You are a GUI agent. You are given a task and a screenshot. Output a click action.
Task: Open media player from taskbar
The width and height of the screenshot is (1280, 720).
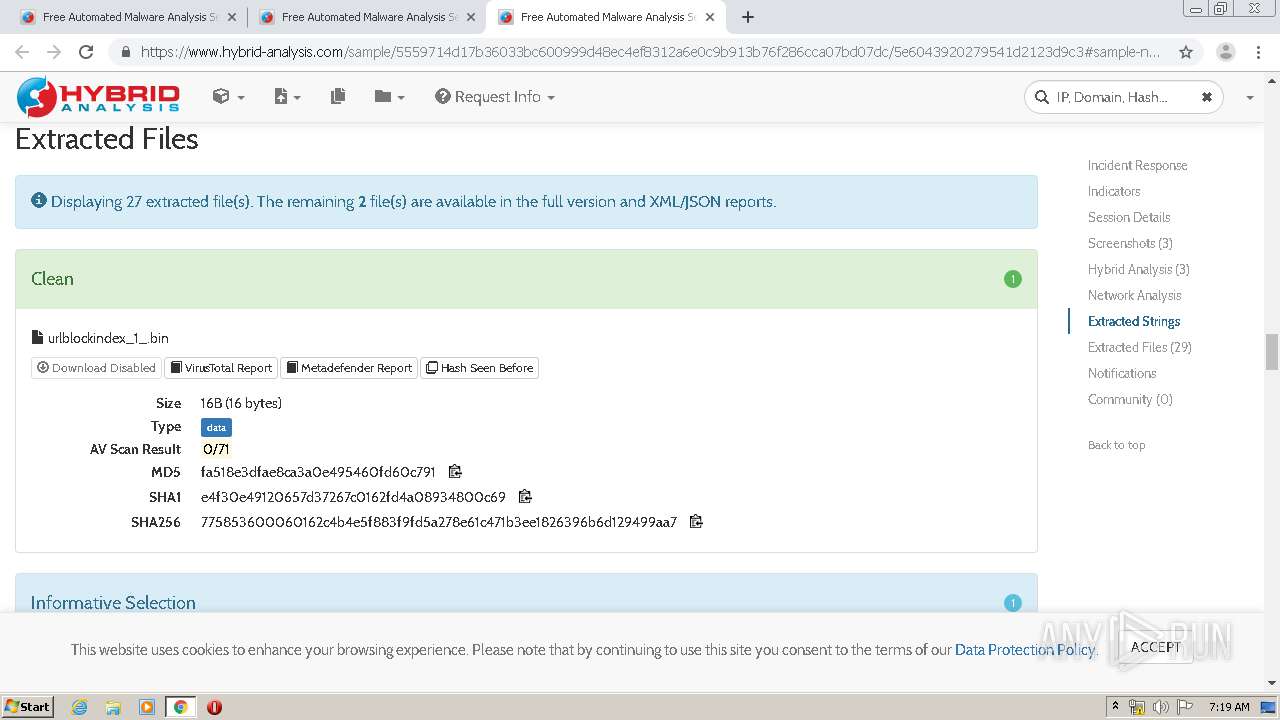coord(147,707)
